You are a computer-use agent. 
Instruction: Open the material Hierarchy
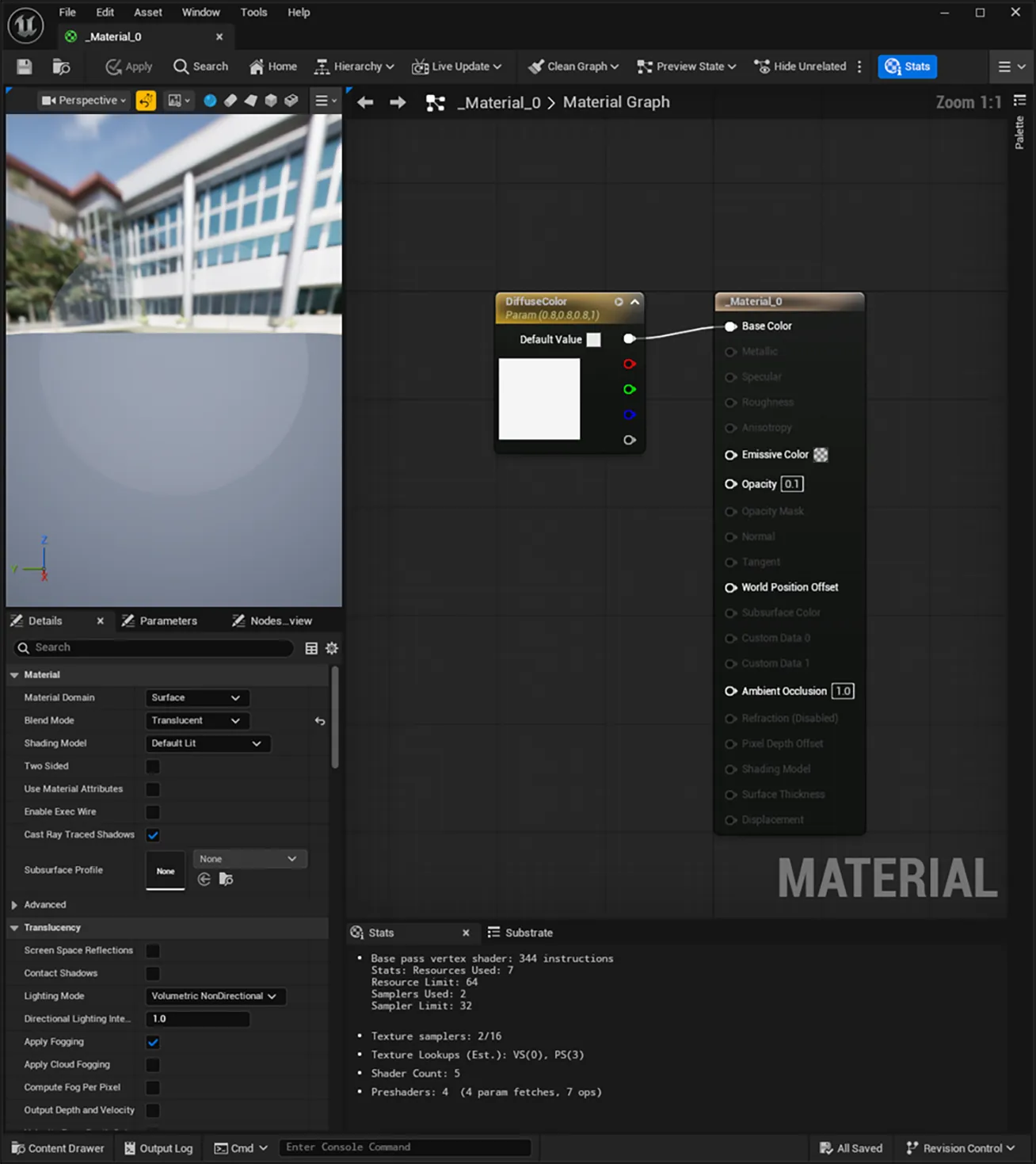[x=353, y=67]
